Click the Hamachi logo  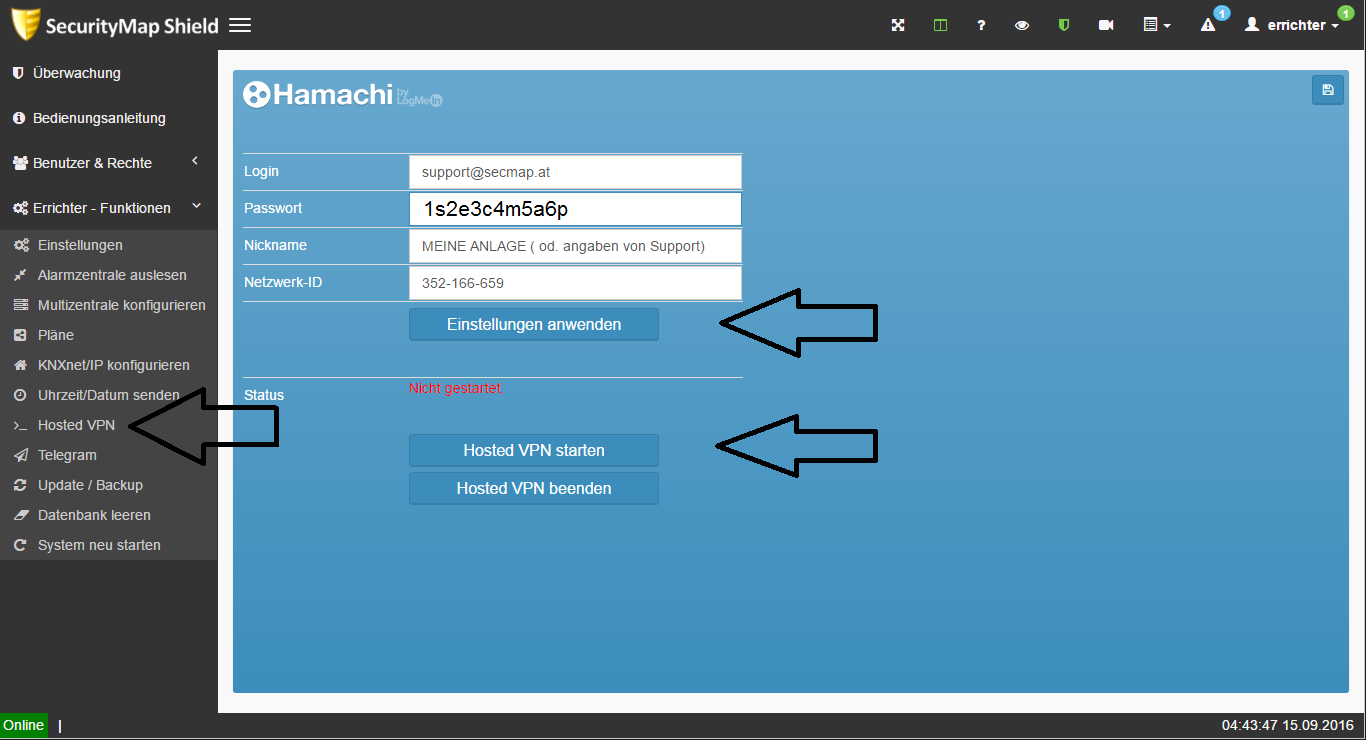[343, 94]
